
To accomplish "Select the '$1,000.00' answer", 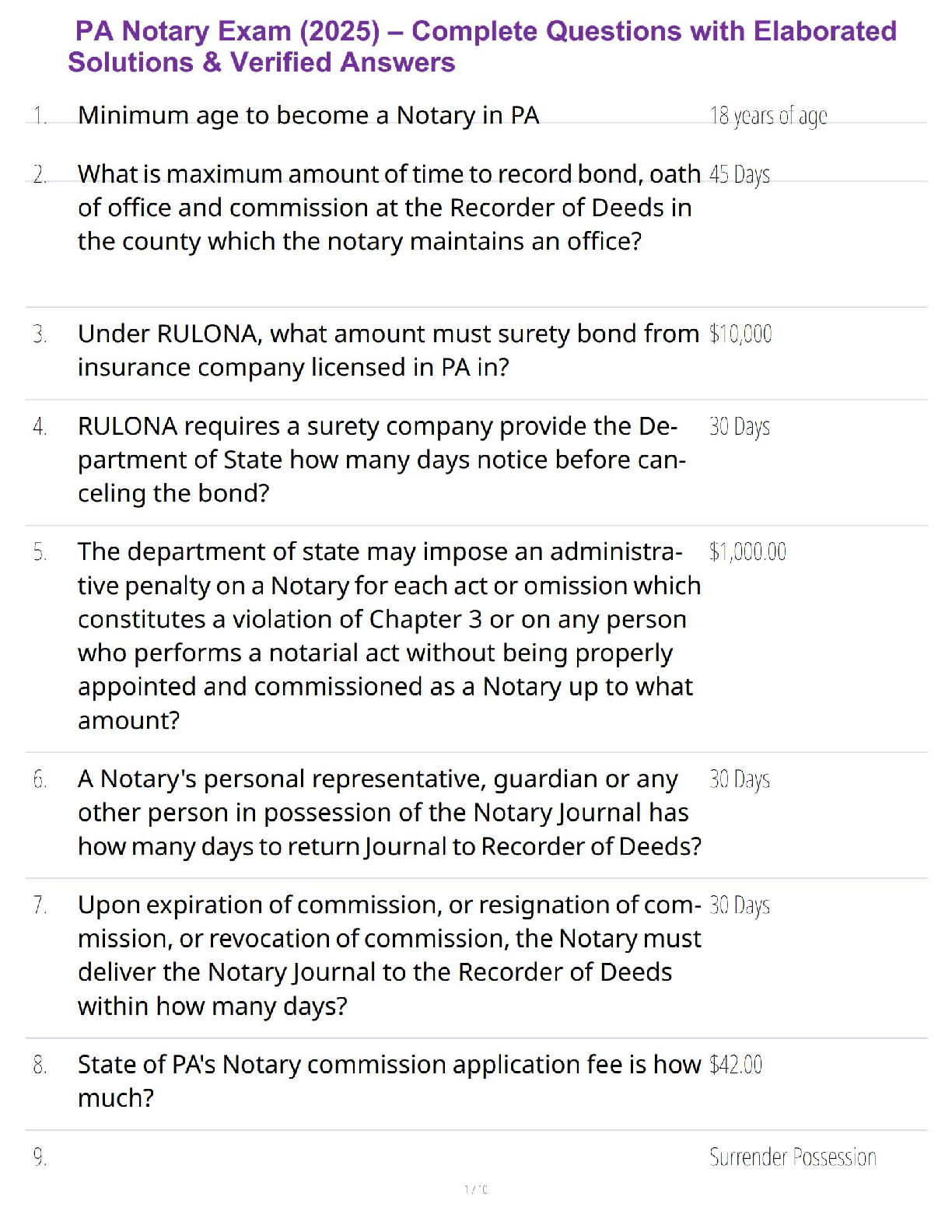I will pyautogui.click(x=747, y=552).
